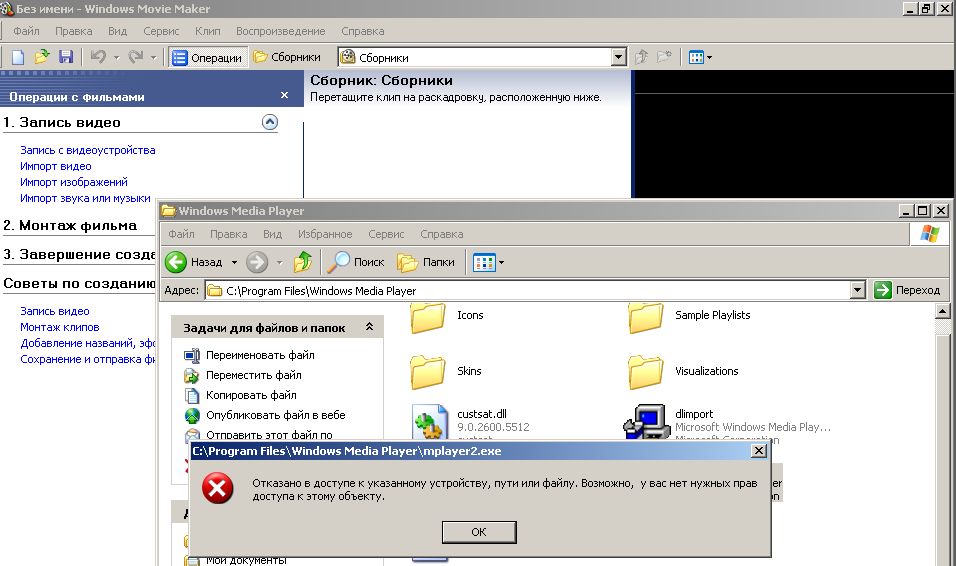The width and height of the screenshot is (956, 566).
Task: Collapse the Запись видео section
Action: 269,122
